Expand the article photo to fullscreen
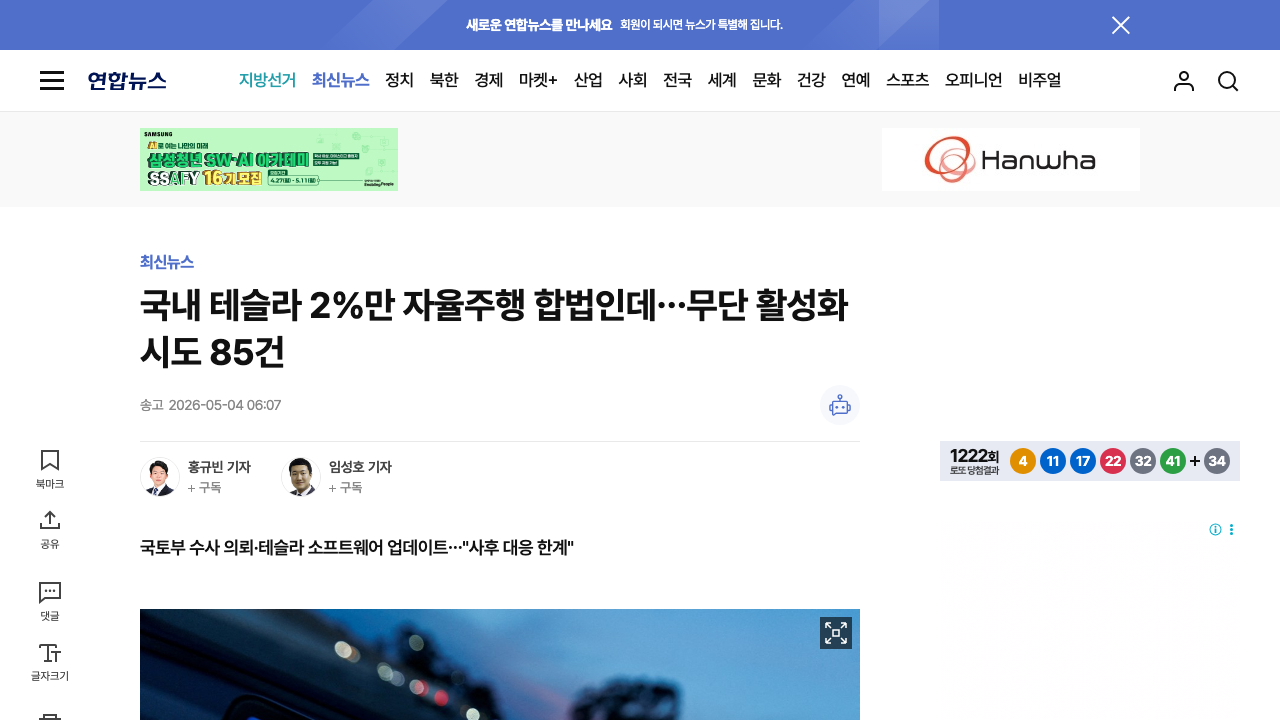This screenshot has width=1280, height=720. (836, 633)
